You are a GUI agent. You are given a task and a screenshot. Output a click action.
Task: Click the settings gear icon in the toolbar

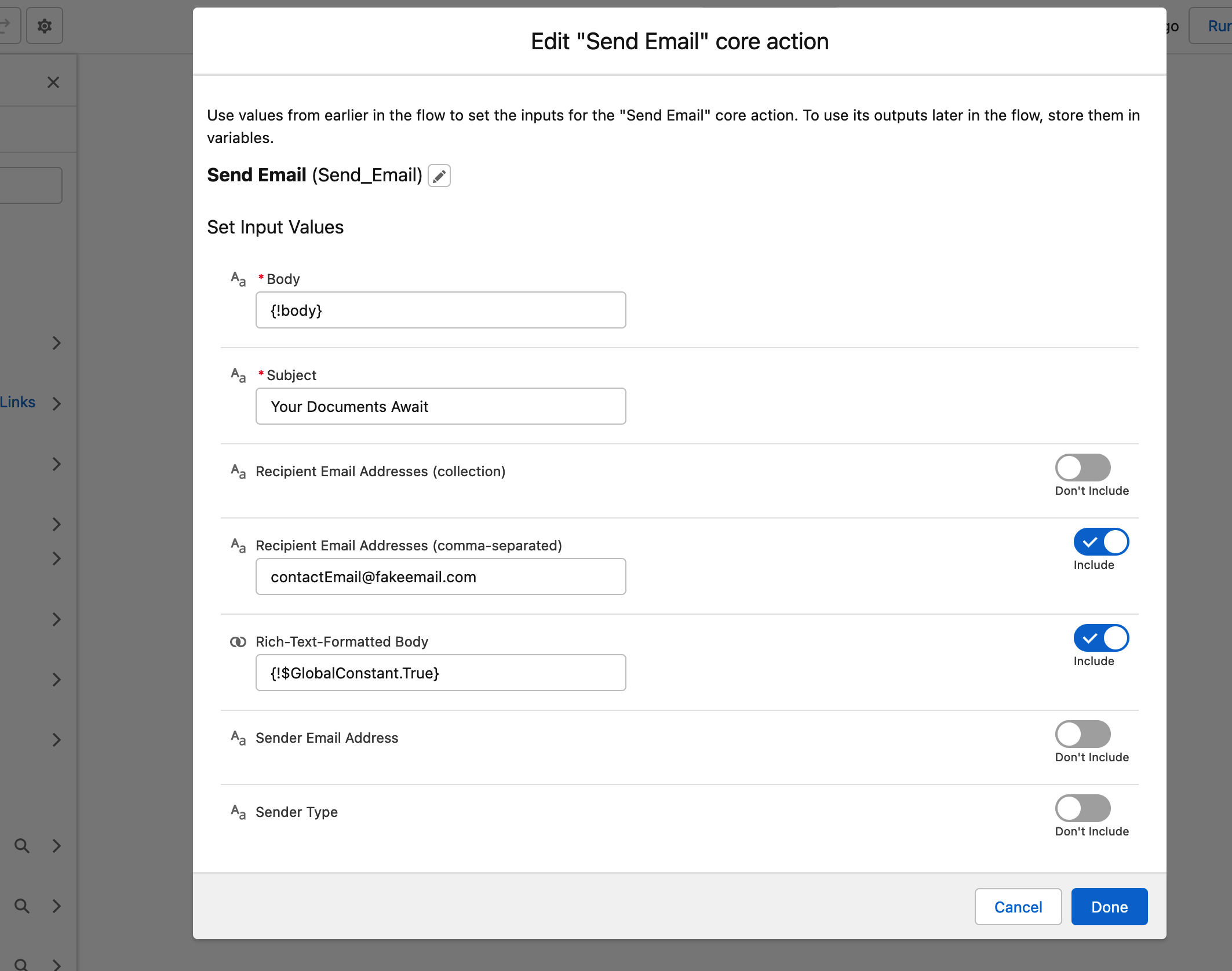[x=44, y=26]
